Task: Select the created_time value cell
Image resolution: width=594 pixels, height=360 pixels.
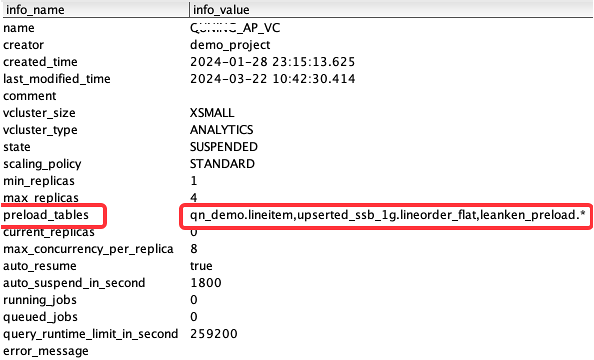Action: click(272, 62)
